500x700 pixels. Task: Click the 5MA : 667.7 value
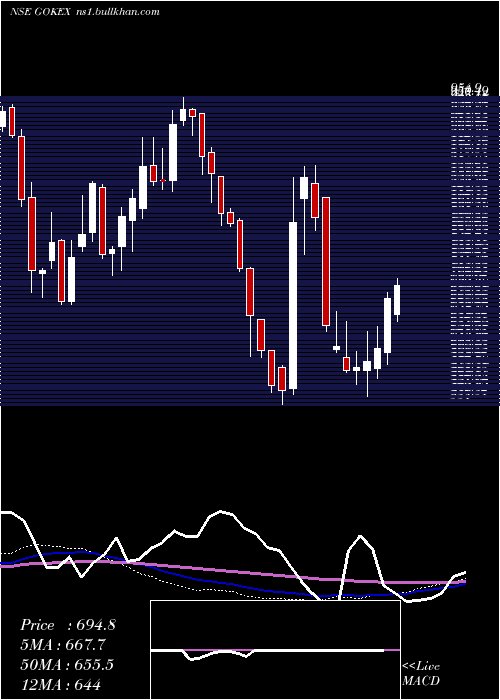tap(65, 645)
